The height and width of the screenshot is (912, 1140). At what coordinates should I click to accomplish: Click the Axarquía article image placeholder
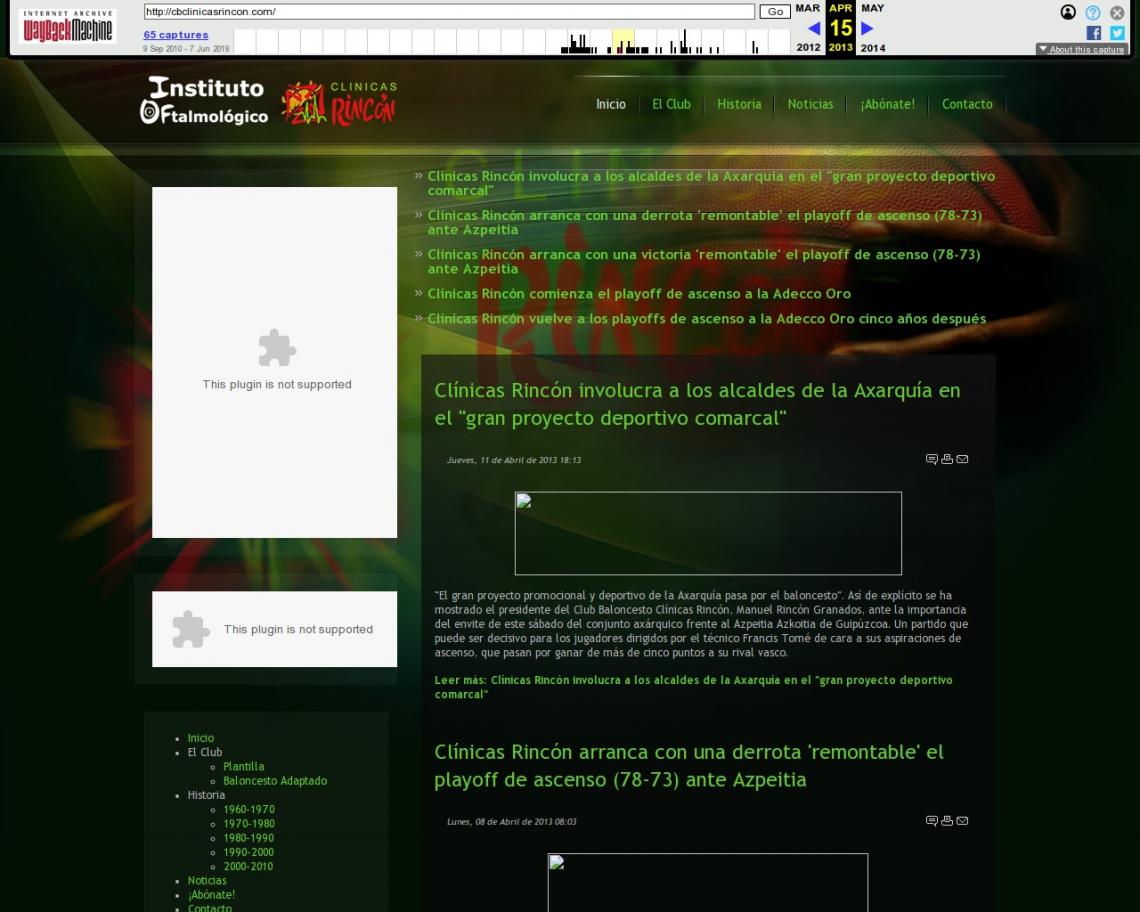[708, 533]
